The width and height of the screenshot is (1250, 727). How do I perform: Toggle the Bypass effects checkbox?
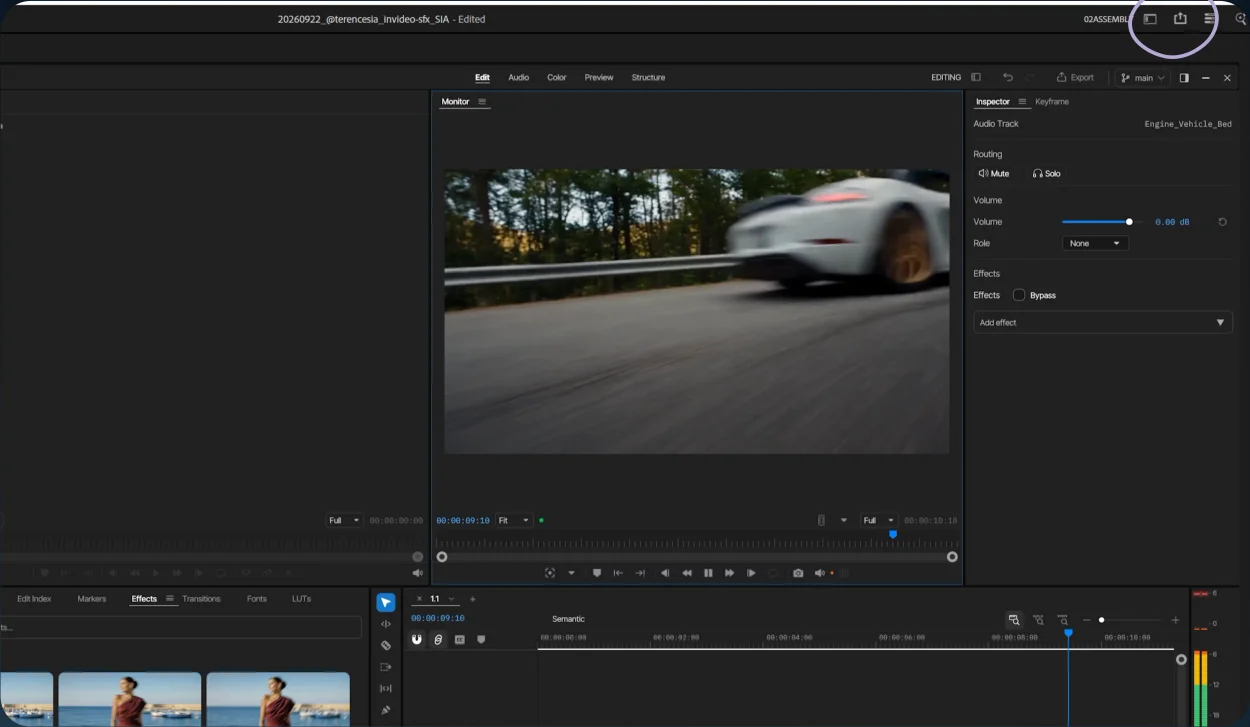tap(1019, 295)
